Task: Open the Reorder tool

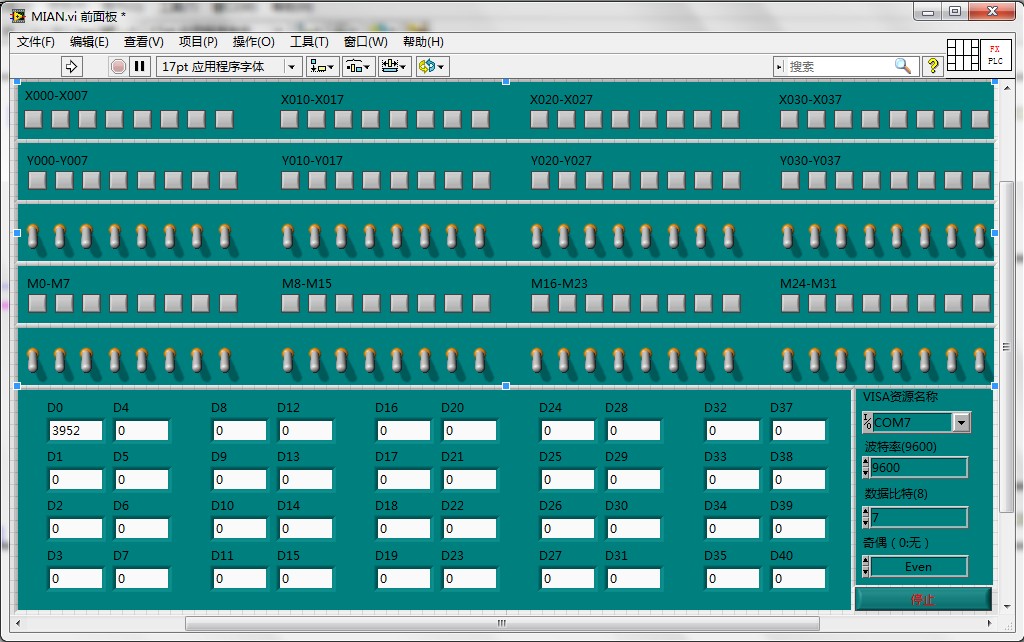Action: [x=432, y=66]
